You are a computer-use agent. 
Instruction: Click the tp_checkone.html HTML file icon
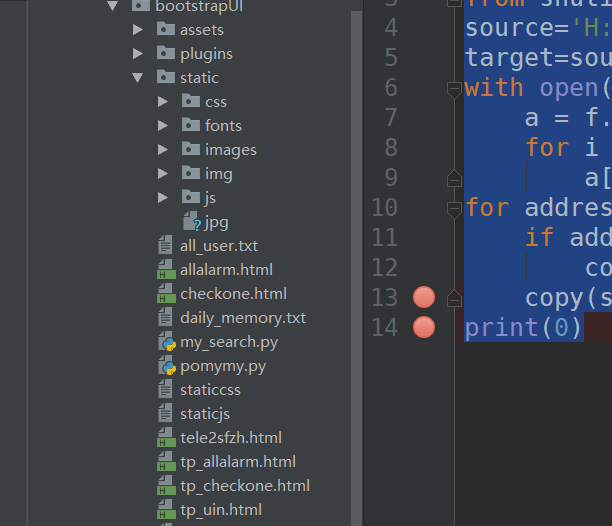[166, 485]
